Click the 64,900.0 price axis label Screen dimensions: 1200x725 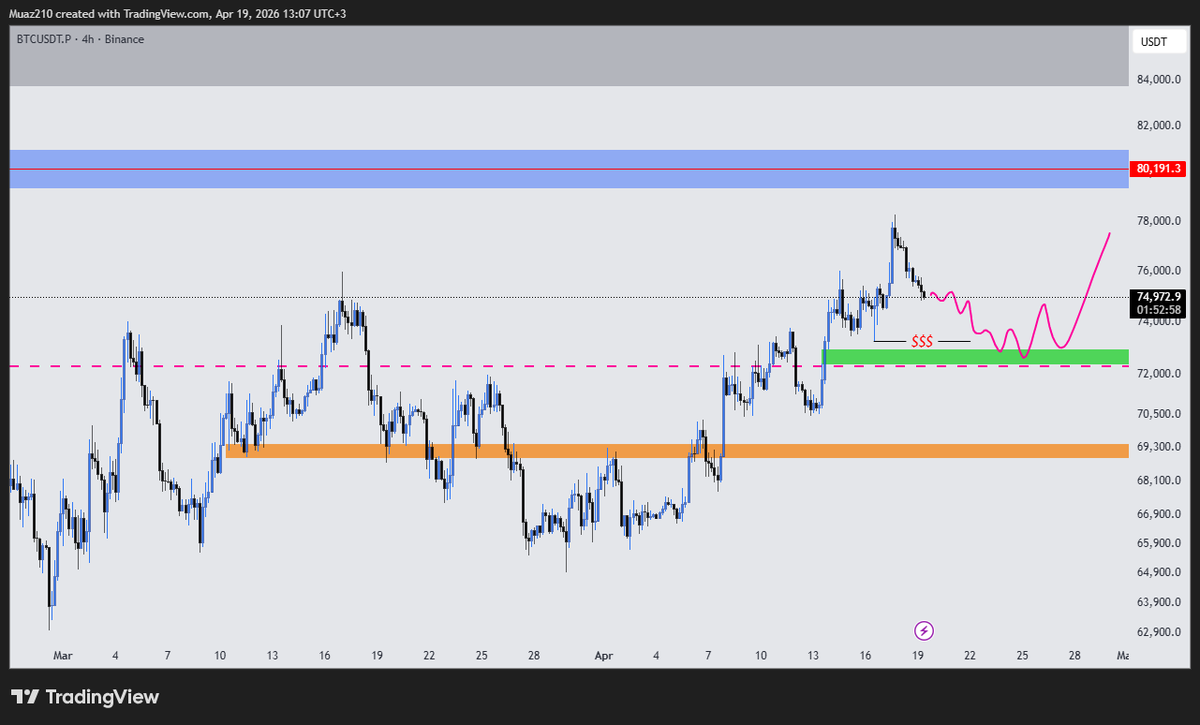coord(1158,573)
